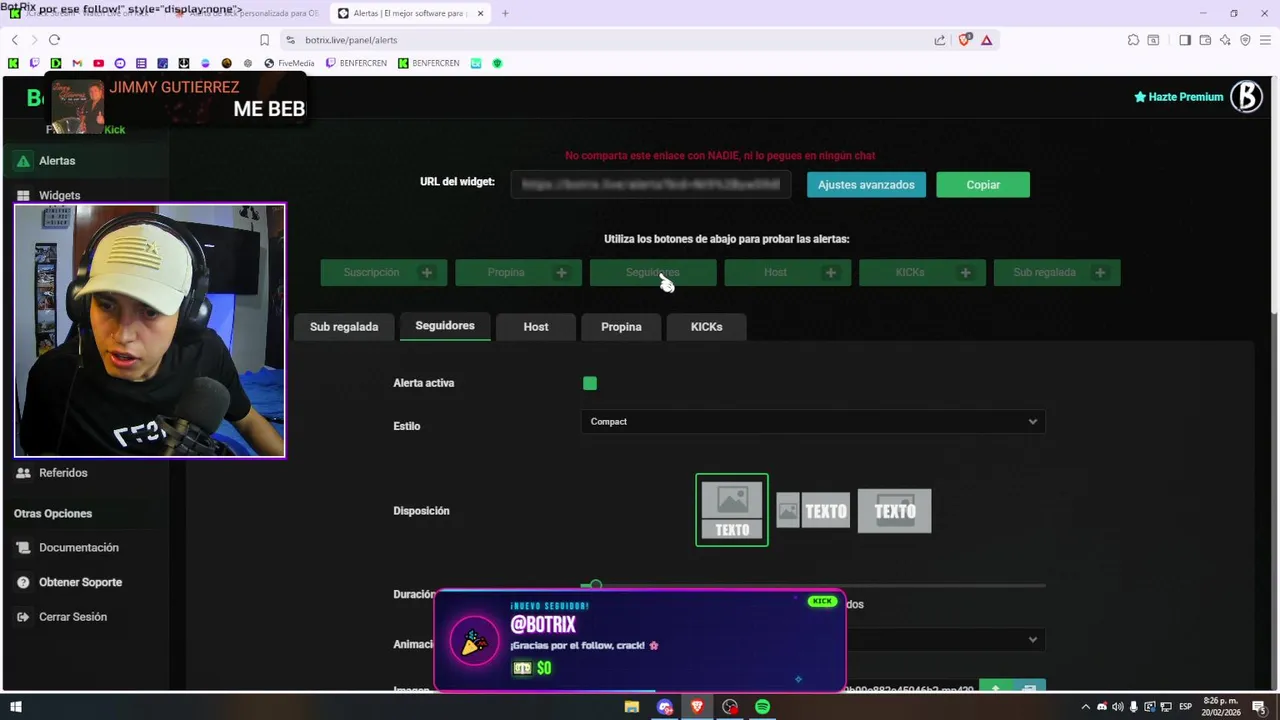Viewport: 1280px width, 720px height.
Task: Close the Alertas browser tab
Action: pyautogui.click(x=481, y=13)
